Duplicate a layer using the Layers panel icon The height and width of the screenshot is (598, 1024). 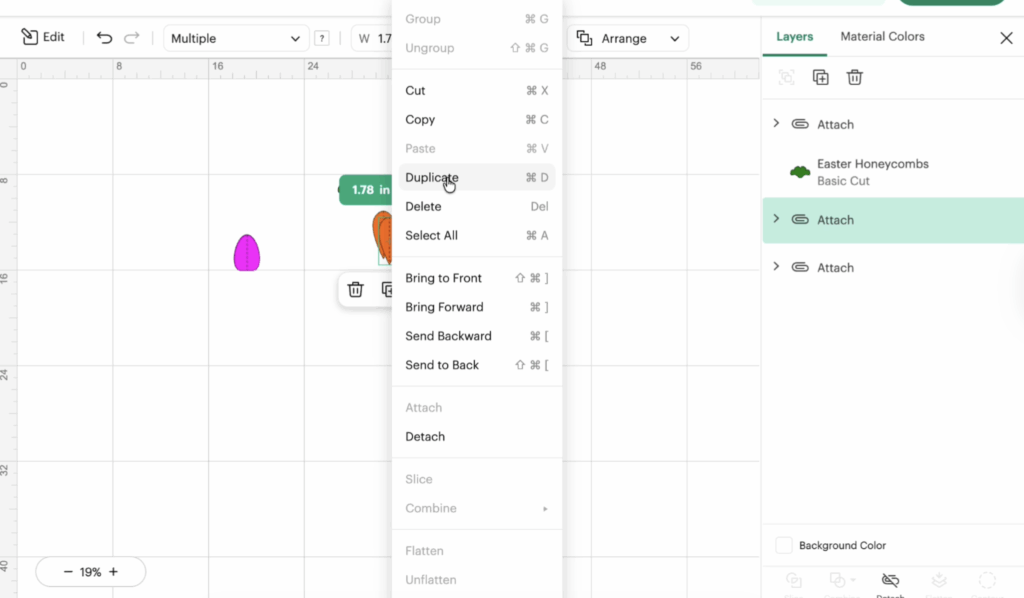tap(822, 76)
